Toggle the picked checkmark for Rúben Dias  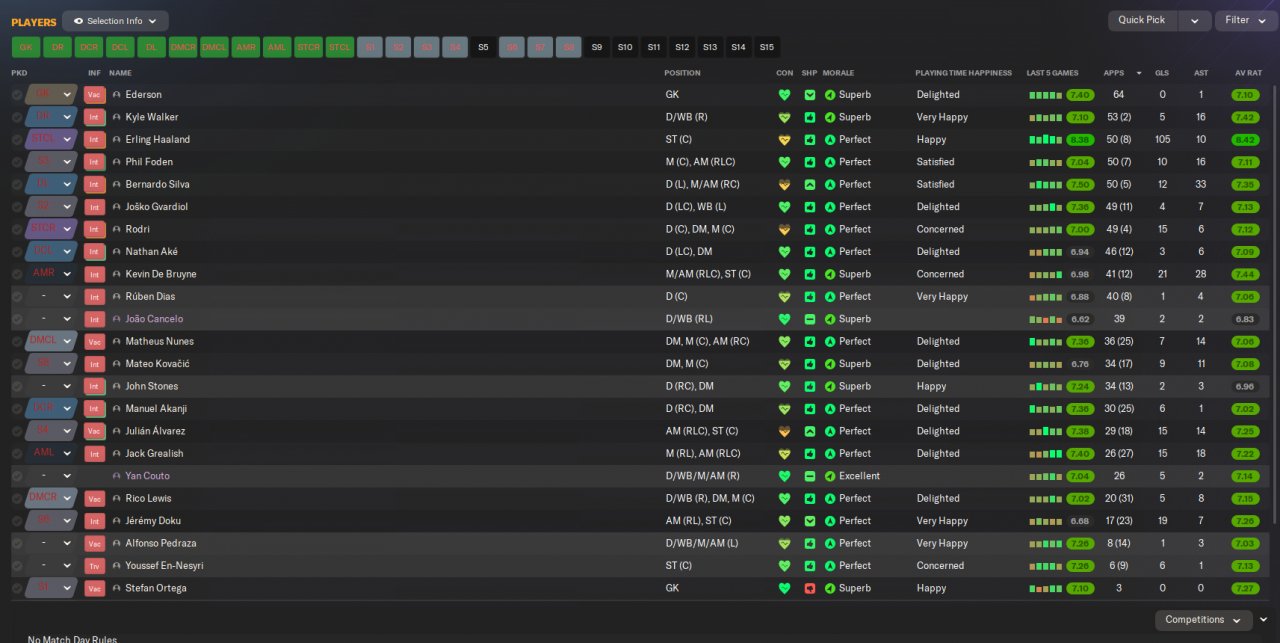17,297
